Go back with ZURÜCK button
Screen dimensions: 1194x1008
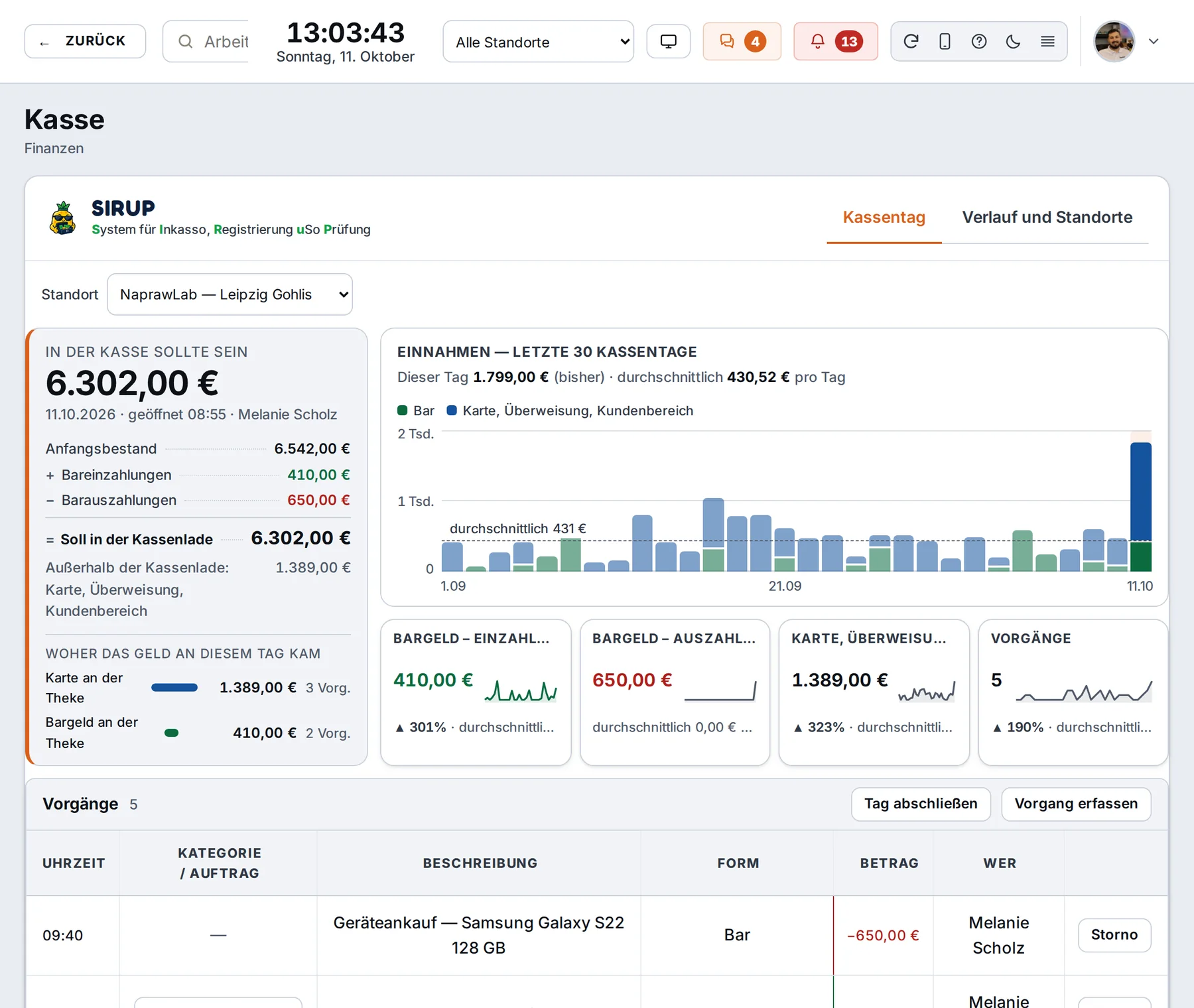85,41
